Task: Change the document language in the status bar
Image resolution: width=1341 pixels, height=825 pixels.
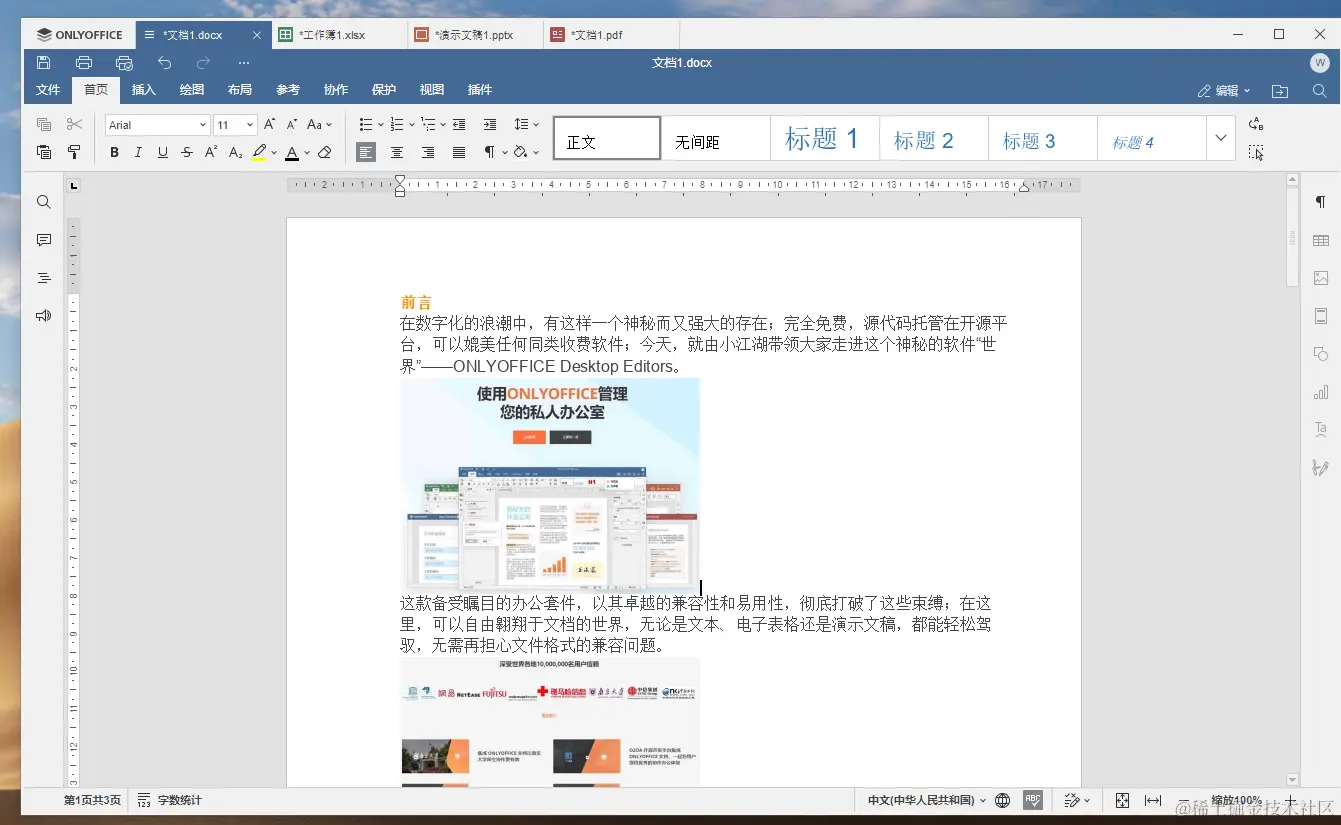Action: pos(927,800)
